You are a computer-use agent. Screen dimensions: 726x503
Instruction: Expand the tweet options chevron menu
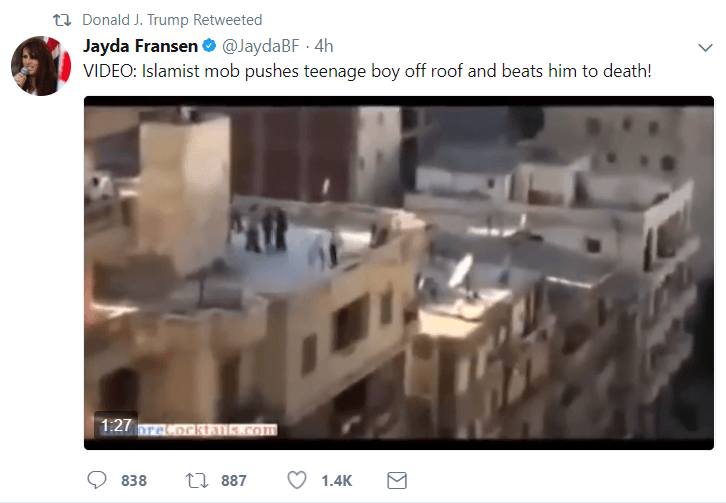[x=705, y=48]
